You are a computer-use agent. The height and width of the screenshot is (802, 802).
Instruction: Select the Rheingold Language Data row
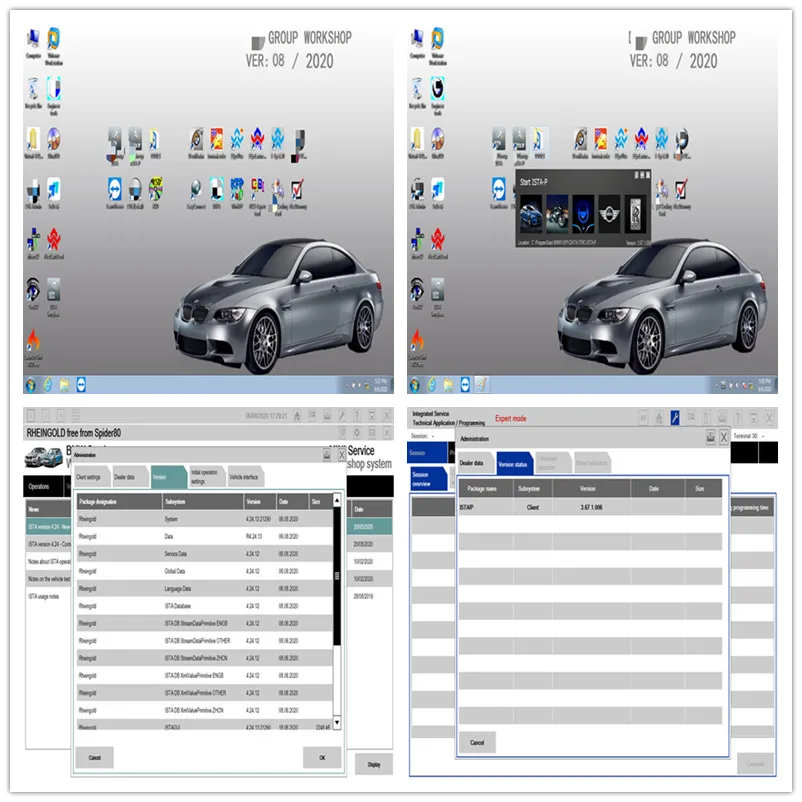pyautogui.click(x=205, y=588)
